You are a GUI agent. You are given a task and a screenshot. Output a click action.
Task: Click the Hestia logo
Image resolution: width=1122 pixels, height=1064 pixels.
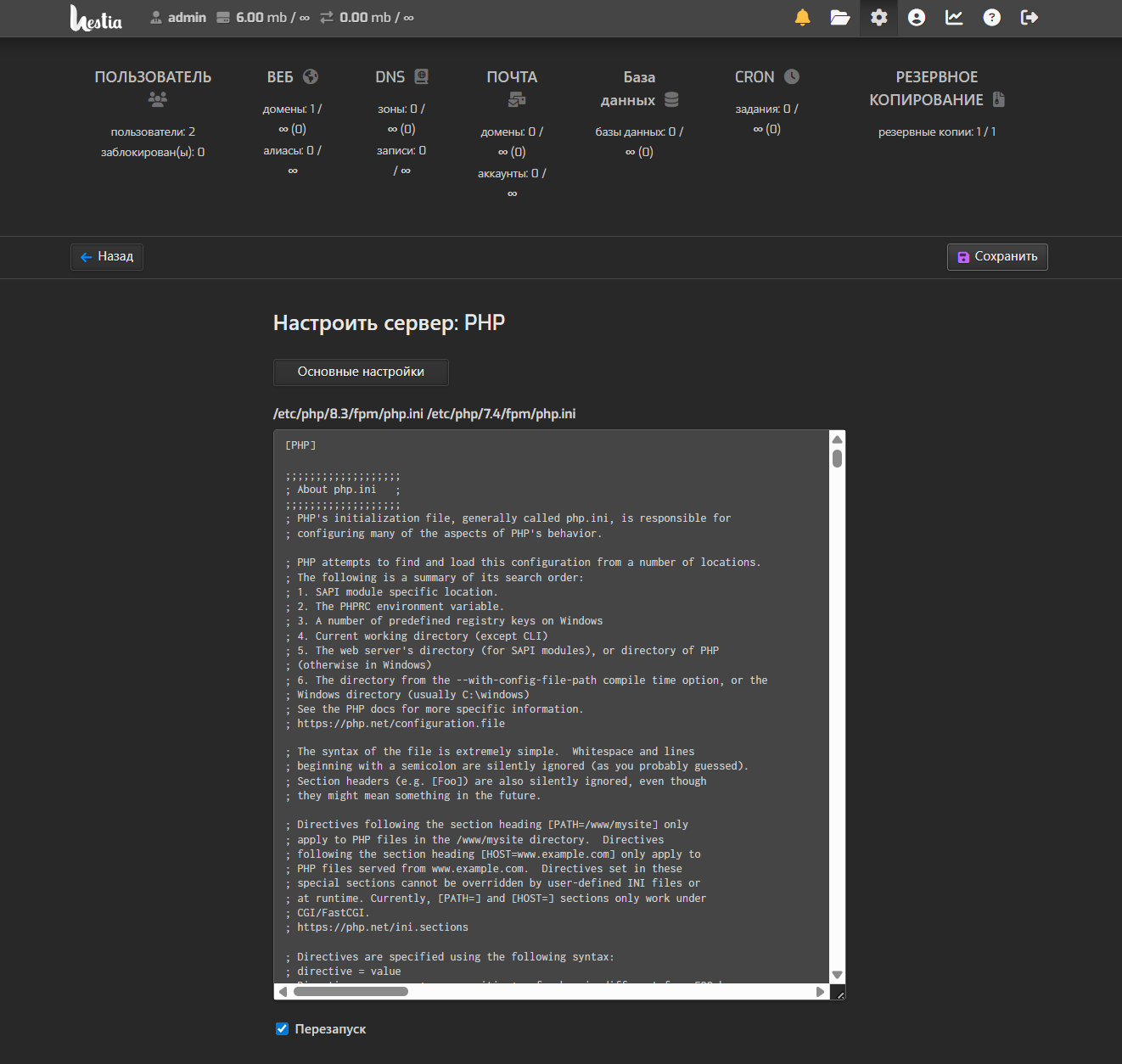[96, 18]
